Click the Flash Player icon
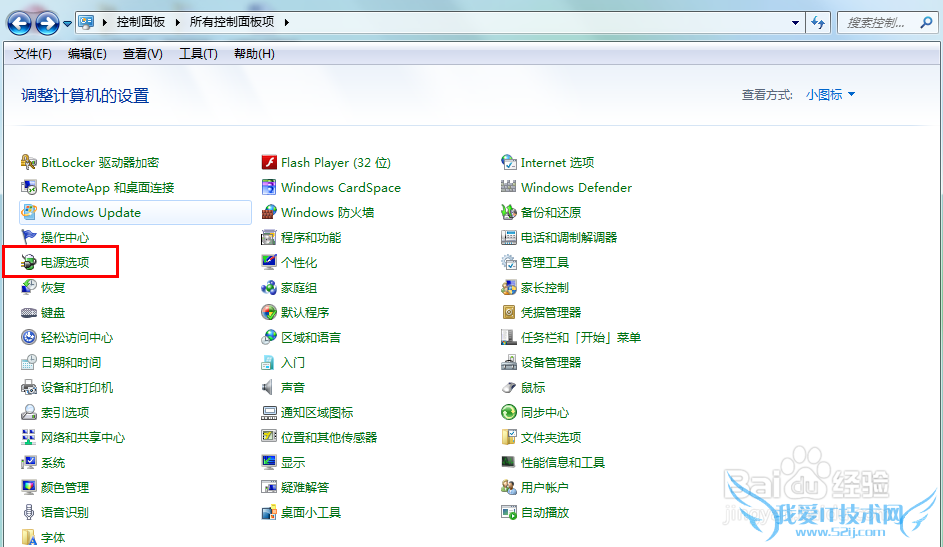 pos(269,162)
